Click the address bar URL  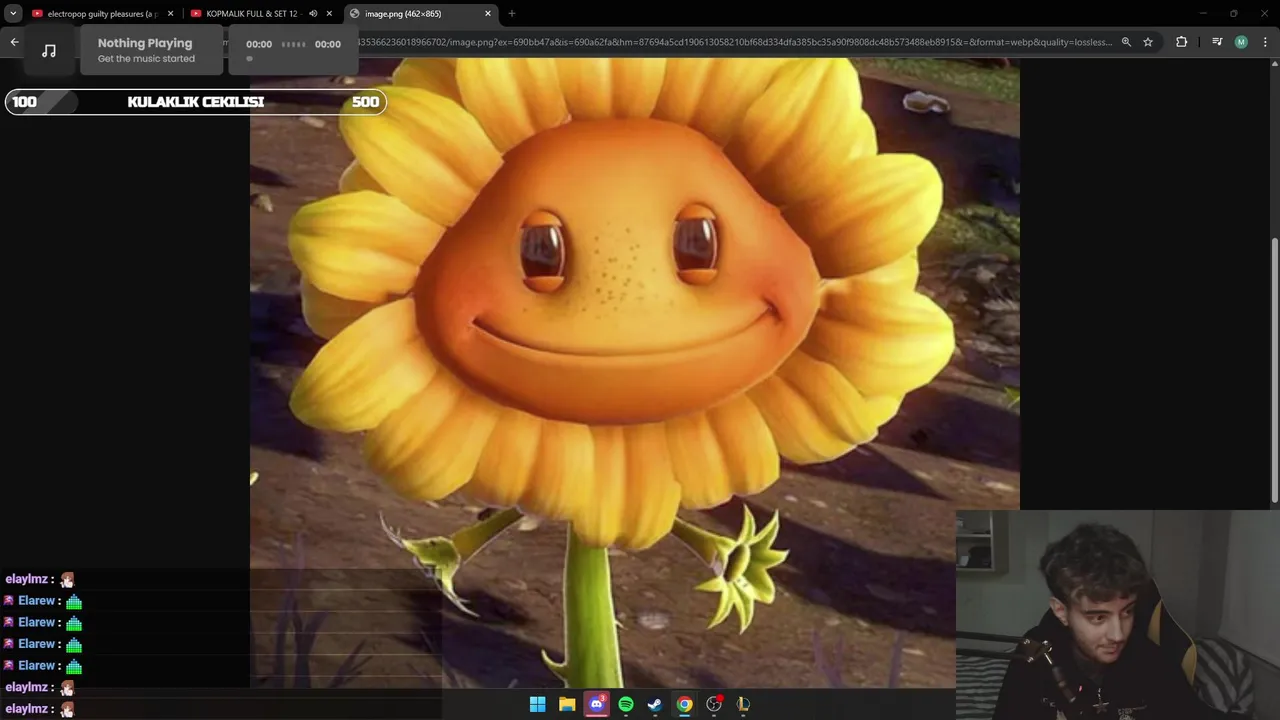[735, 42]
